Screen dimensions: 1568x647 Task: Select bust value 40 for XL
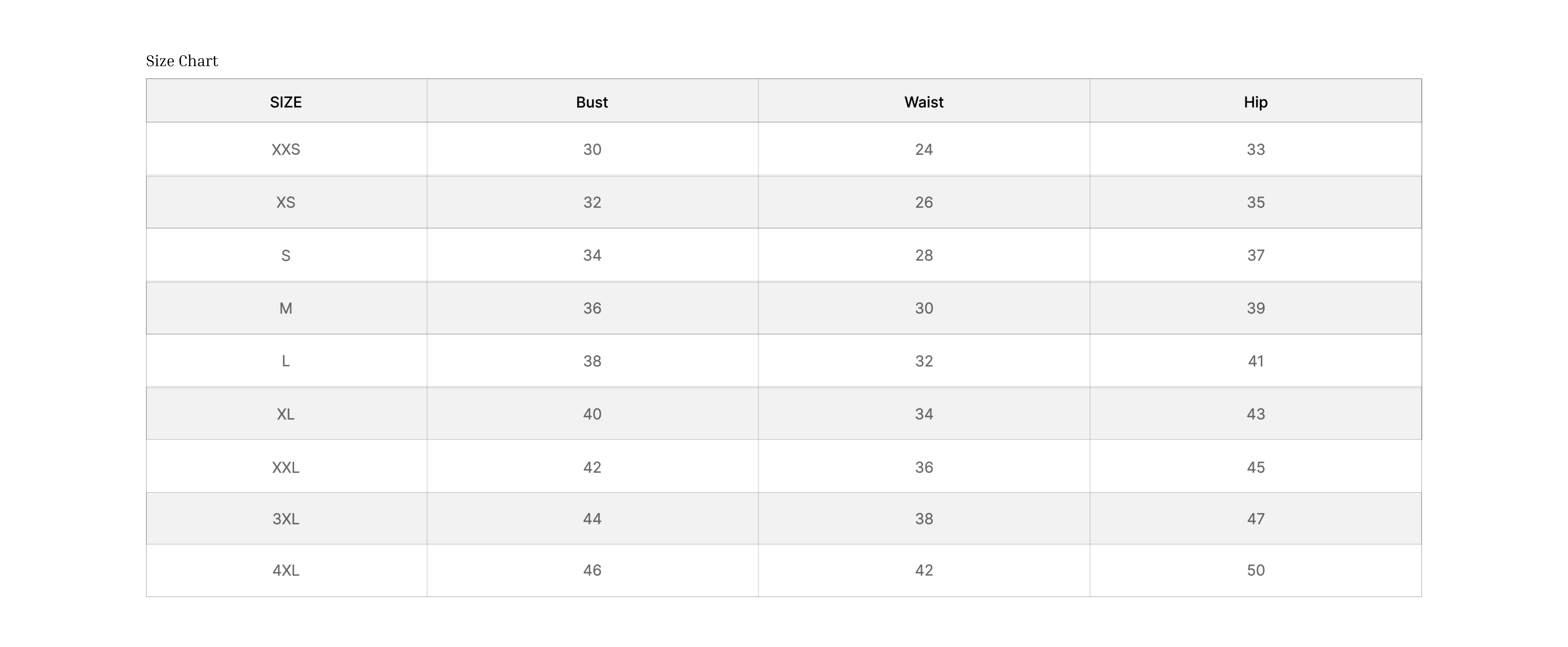pyautogui.click(x=591, y=414)
